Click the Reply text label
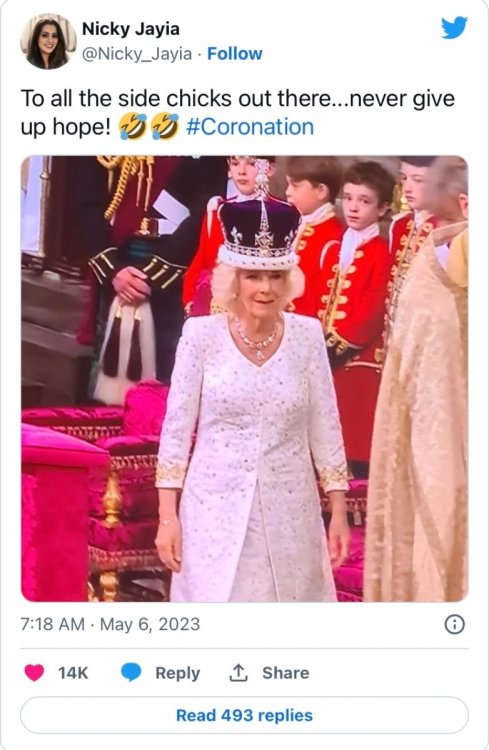The width and height of the screenshot is (489, 750). 178,673
